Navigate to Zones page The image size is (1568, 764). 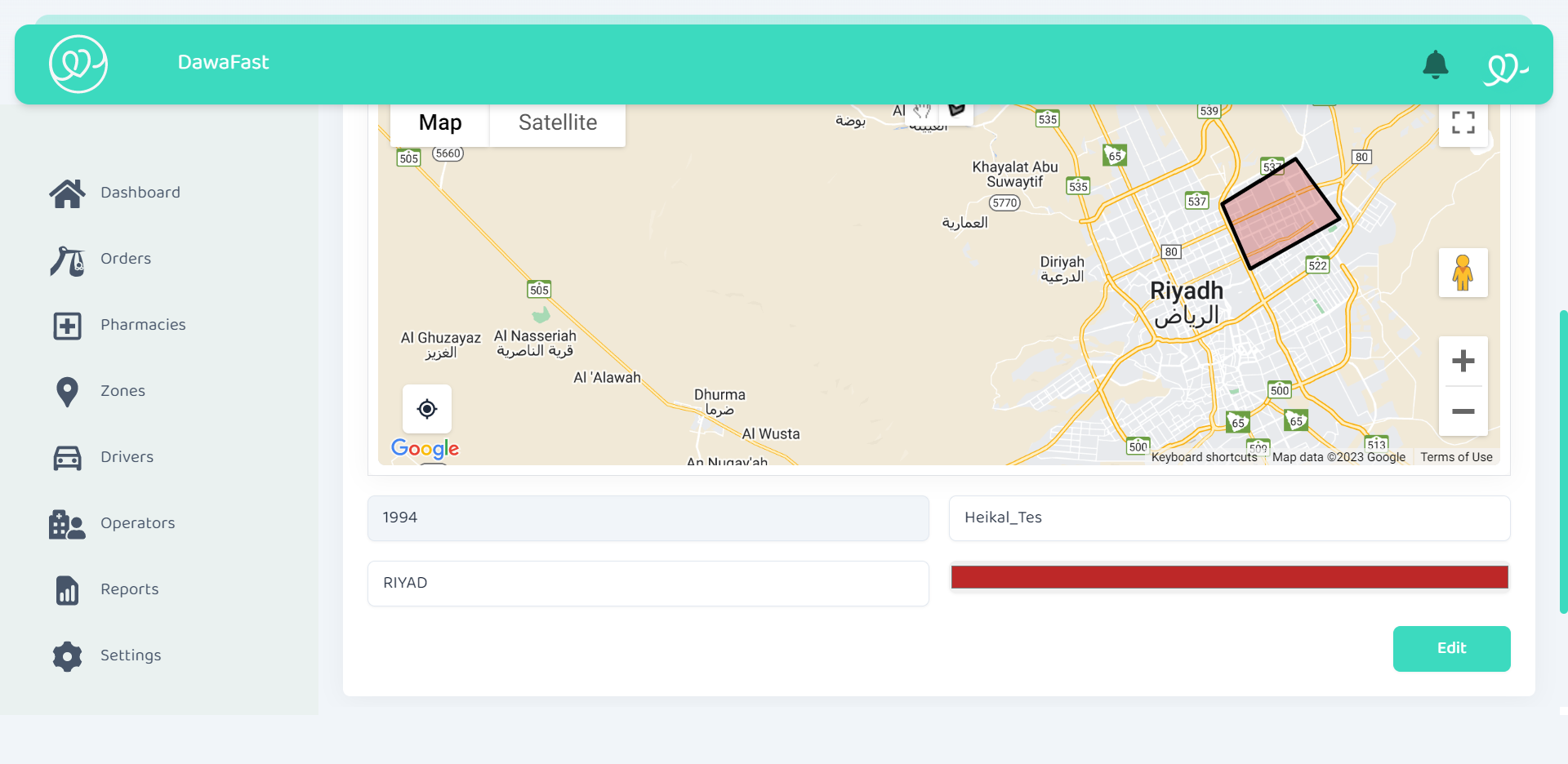[x=122, y=391]
